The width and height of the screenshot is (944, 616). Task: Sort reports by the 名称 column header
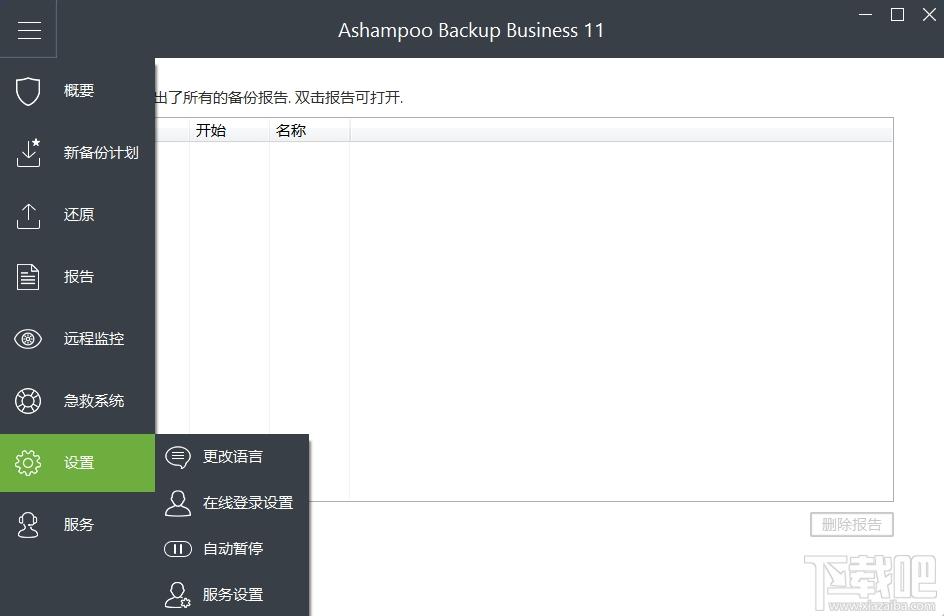point(309,130)
